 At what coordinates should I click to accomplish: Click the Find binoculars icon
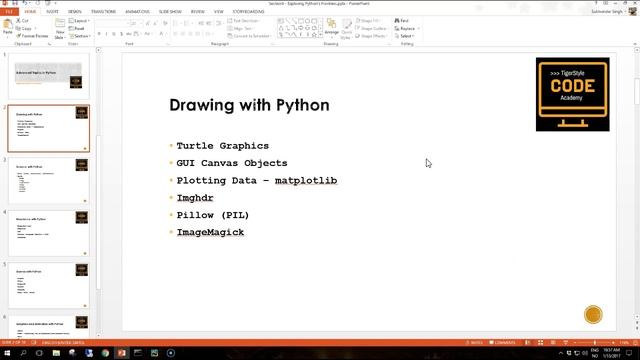(397, 20)
